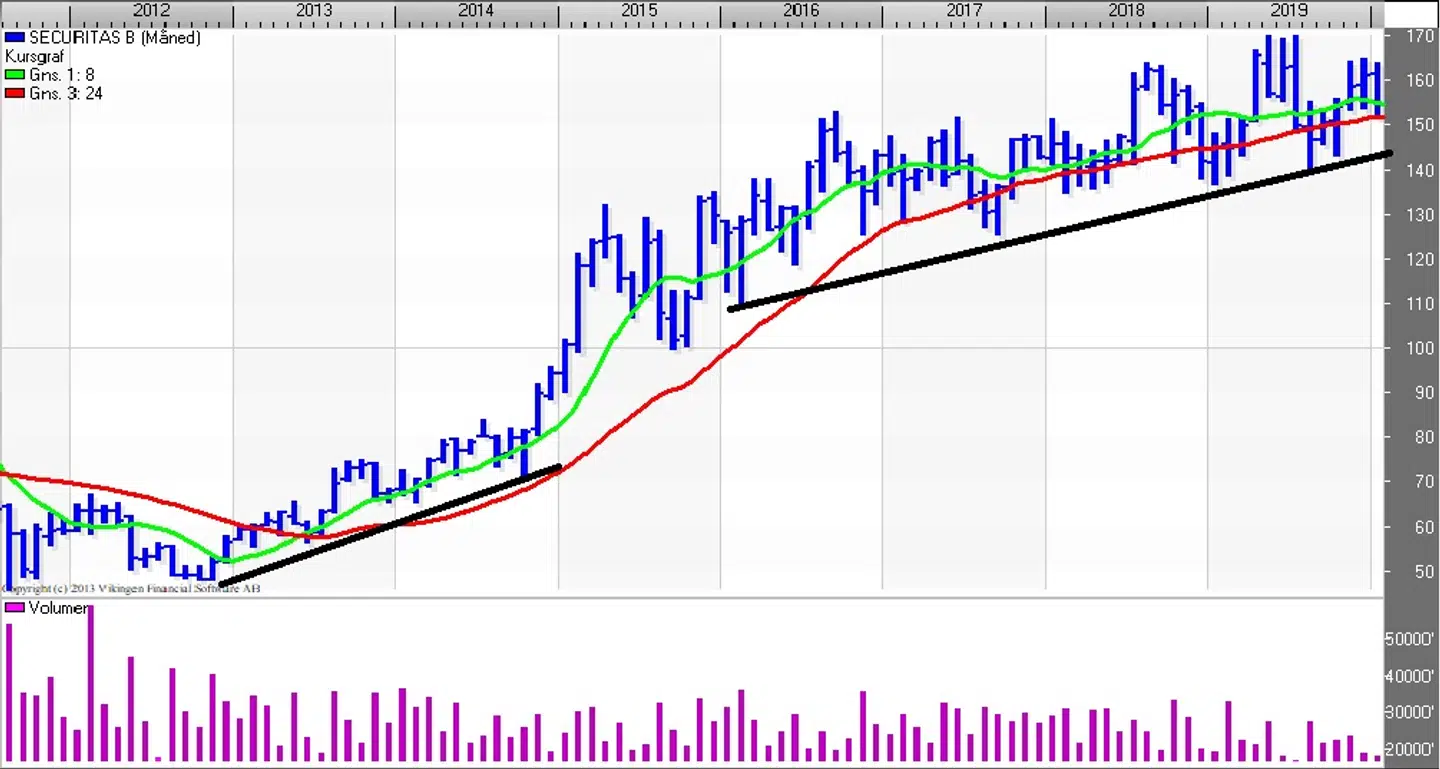Image resolution: width=1440 pixels, height=769 pixels.
Task: Pick the 2017 year header on timeline
Action: coord(964,11)
